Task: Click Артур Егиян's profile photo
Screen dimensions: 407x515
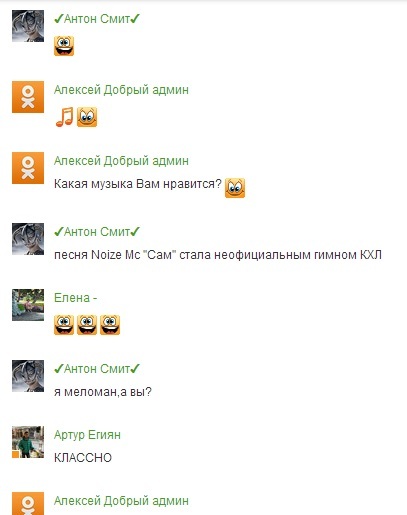Action: pyautogui.click(x=28, y=442)
